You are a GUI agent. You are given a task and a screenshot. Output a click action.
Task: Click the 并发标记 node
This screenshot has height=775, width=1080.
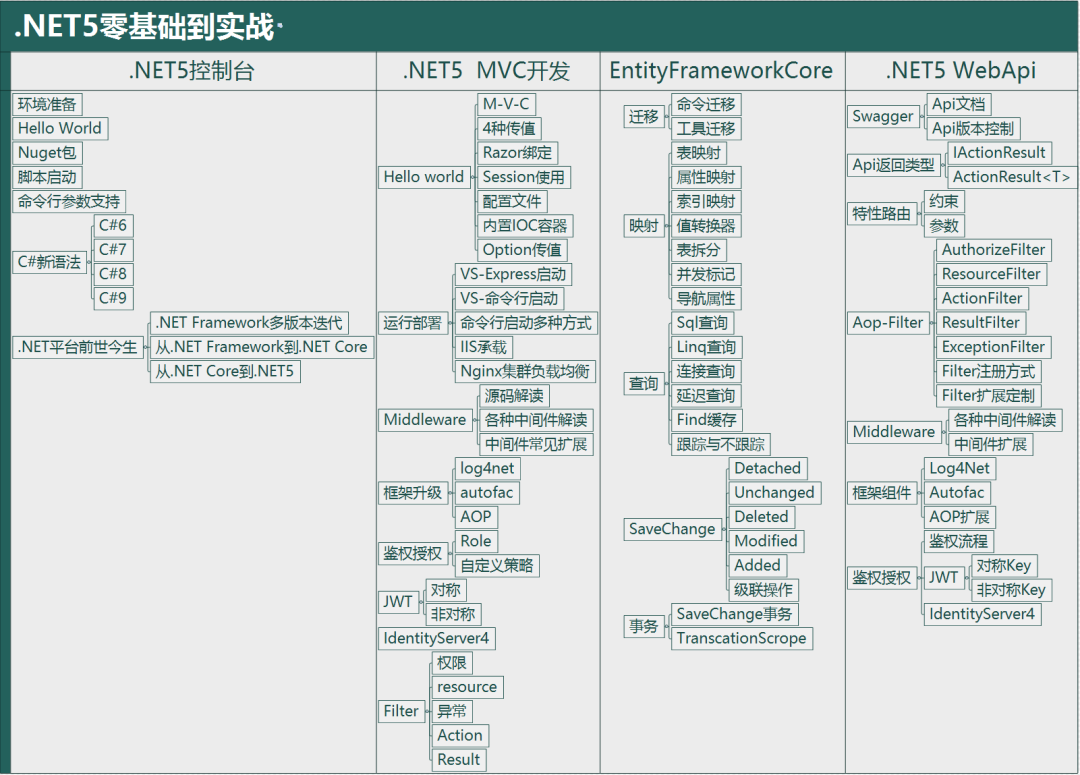click(706, 274)
